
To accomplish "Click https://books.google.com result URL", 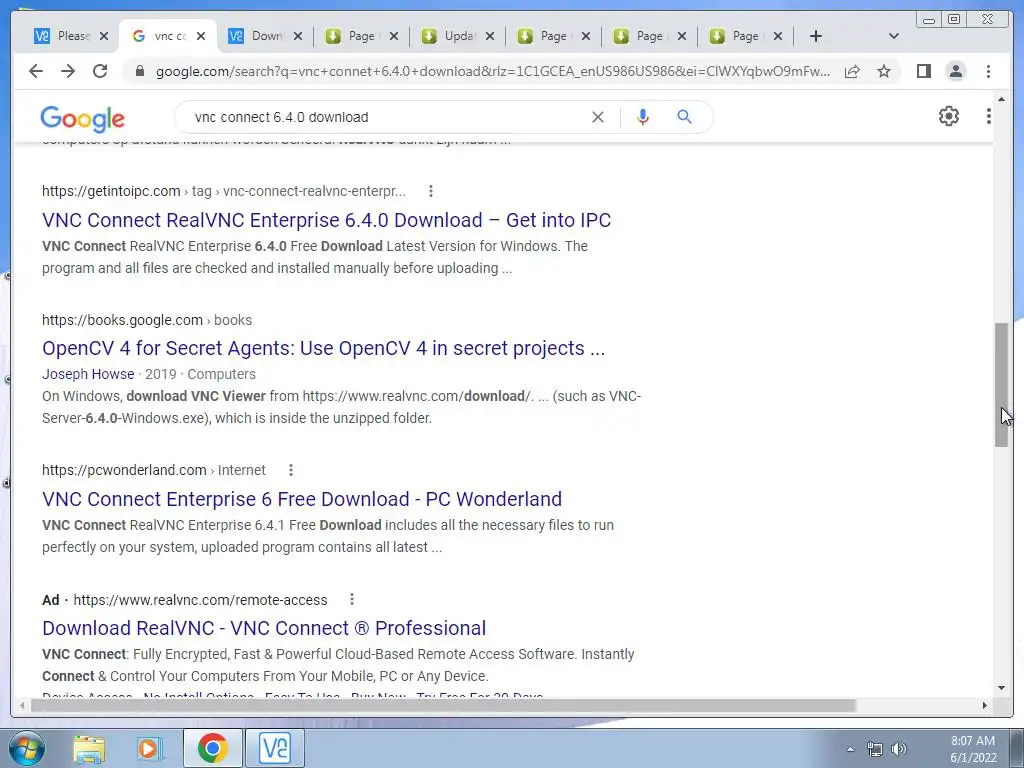I will [122, 320].
